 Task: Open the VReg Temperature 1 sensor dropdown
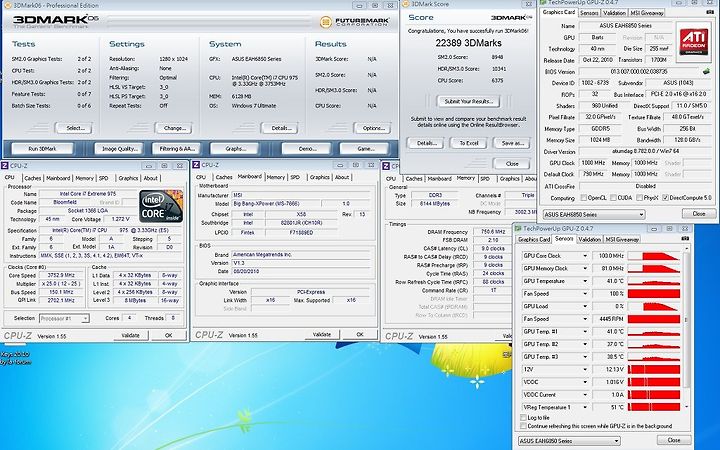point(585,407)
